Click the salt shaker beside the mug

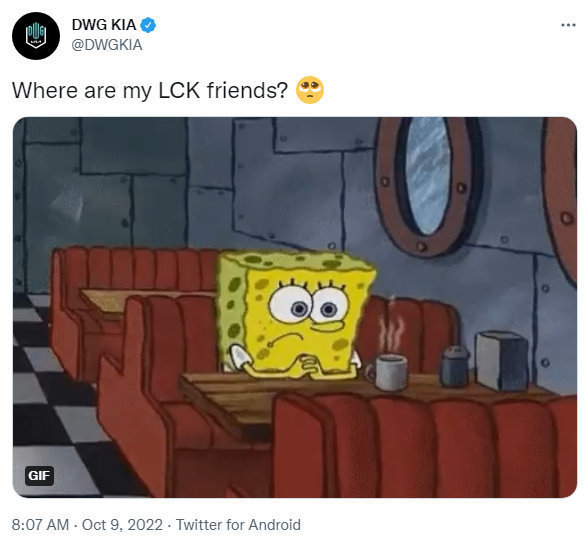pos(454,365)
